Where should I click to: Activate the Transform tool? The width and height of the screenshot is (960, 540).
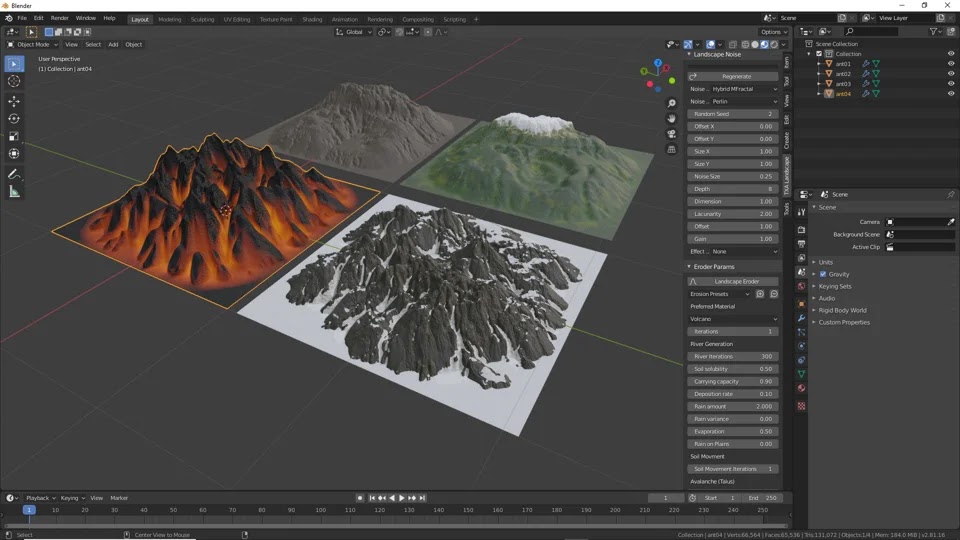(14, 154)
